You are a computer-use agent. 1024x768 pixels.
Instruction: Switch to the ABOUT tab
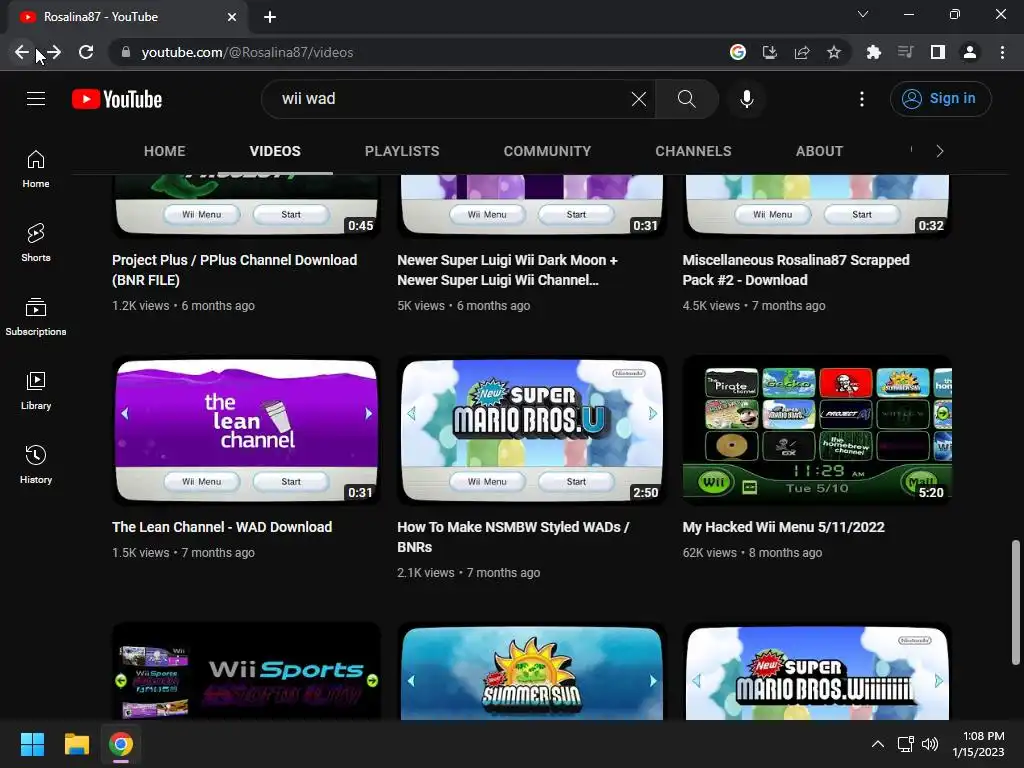(x=819, y=151)
